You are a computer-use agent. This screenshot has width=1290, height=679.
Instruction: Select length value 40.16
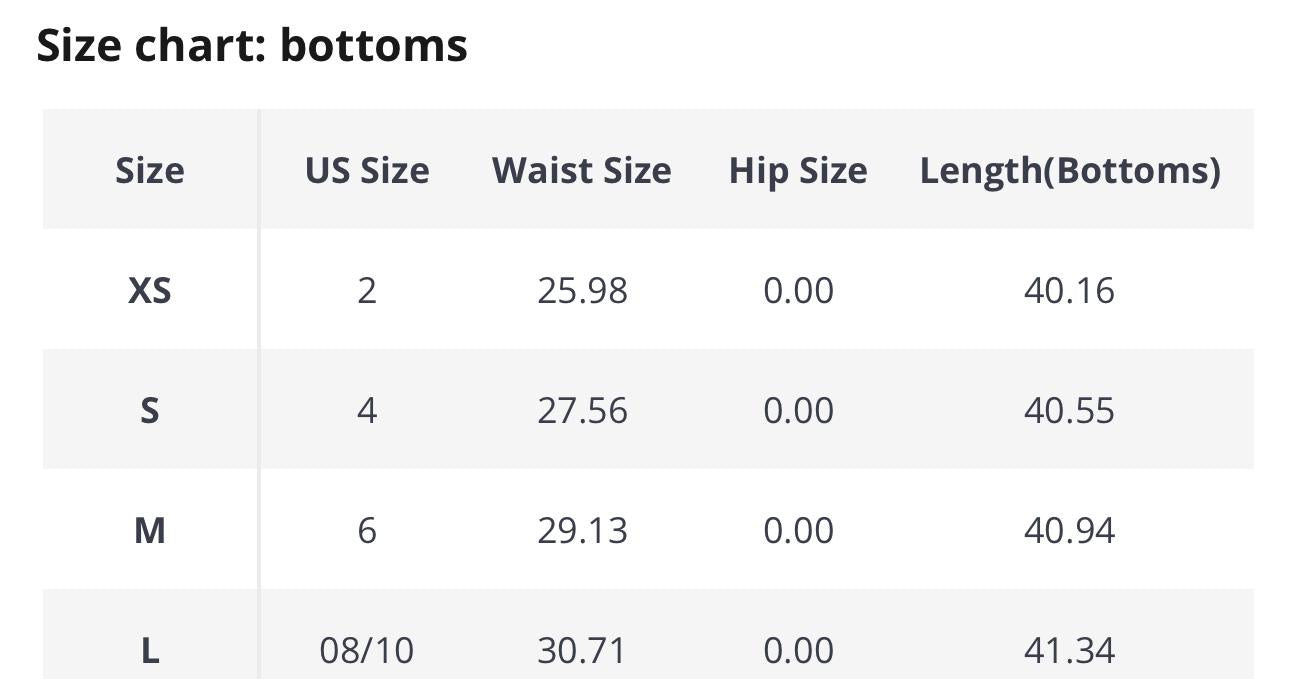[x=1069, y=291]
